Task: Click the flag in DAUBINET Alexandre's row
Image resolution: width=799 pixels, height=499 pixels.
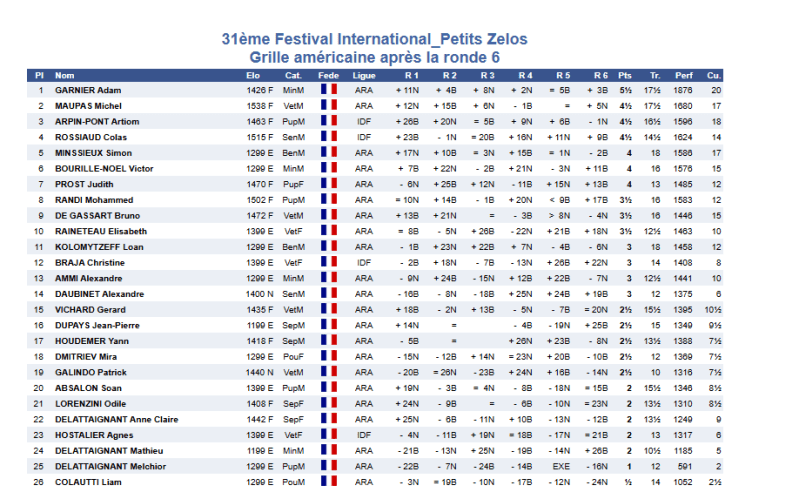Action: (x=328, y=294)
